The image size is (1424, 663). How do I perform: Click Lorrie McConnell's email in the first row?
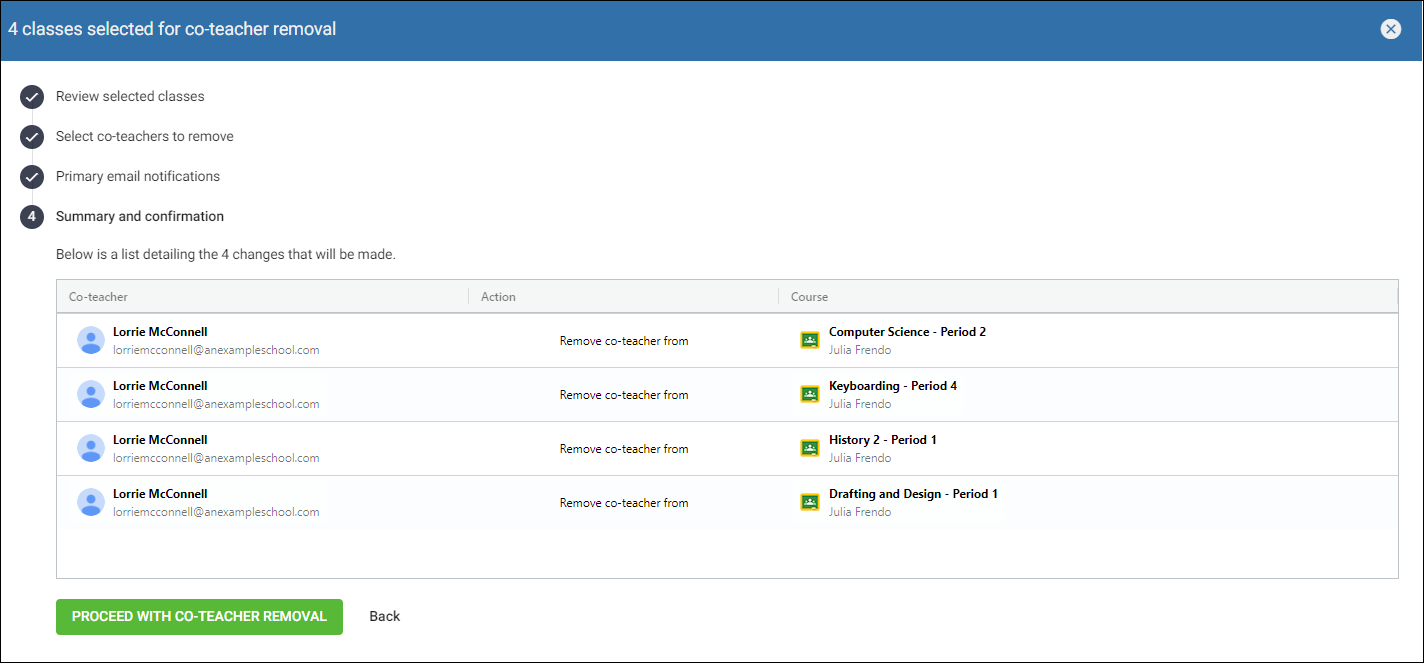pyautogui.click(x=216, y=349)
